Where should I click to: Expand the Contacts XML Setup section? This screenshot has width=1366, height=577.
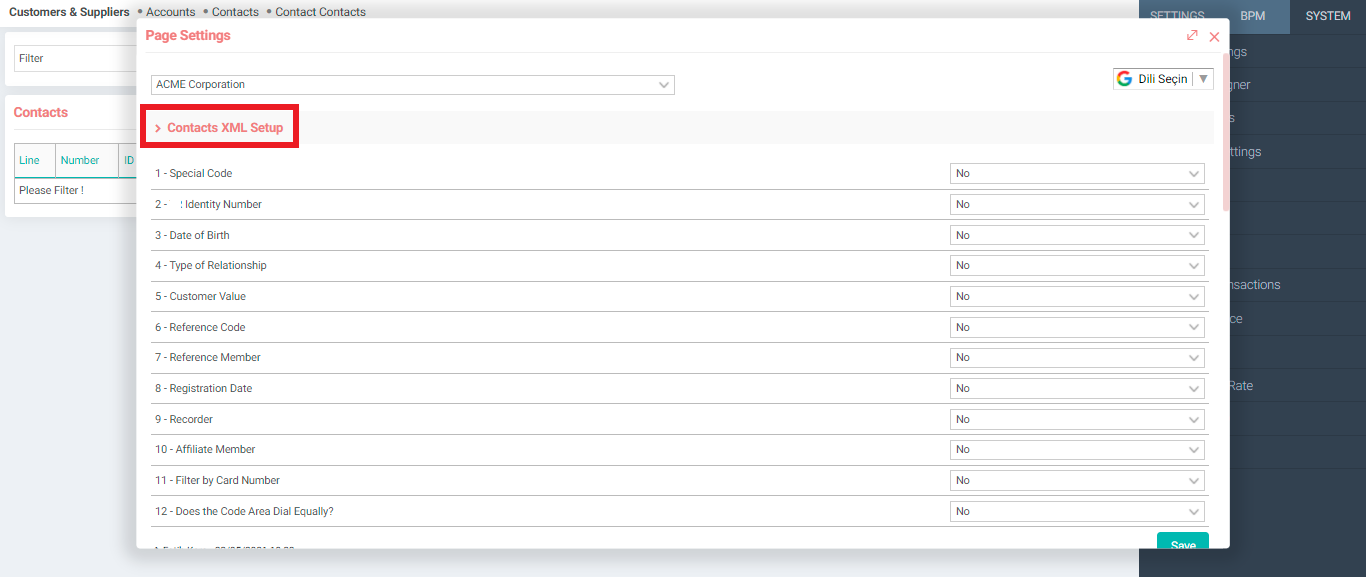click(x=219, y=128)
